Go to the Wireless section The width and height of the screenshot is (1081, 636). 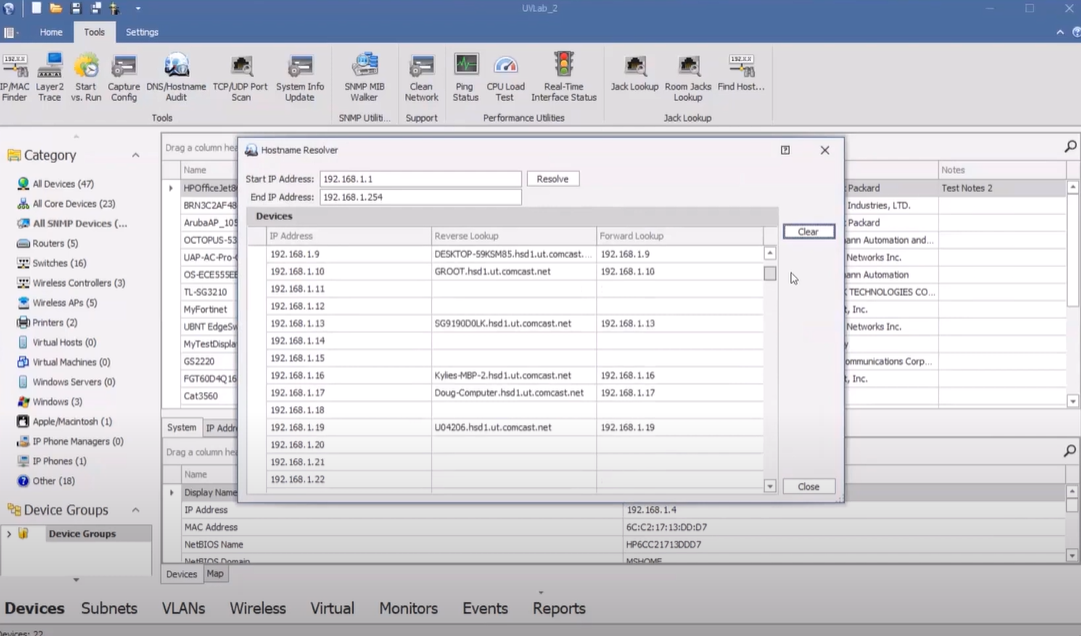pos(258,608)
